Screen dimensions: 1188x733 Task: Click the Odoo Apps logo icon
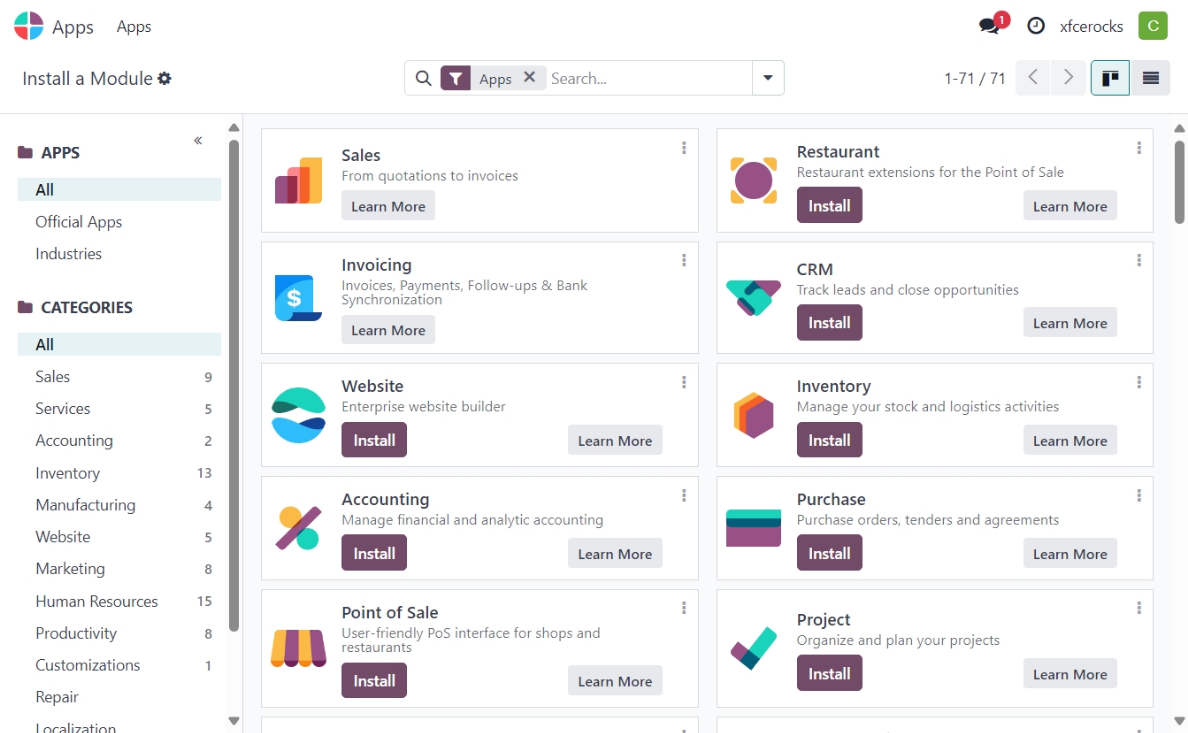click(x=29, y=27)
